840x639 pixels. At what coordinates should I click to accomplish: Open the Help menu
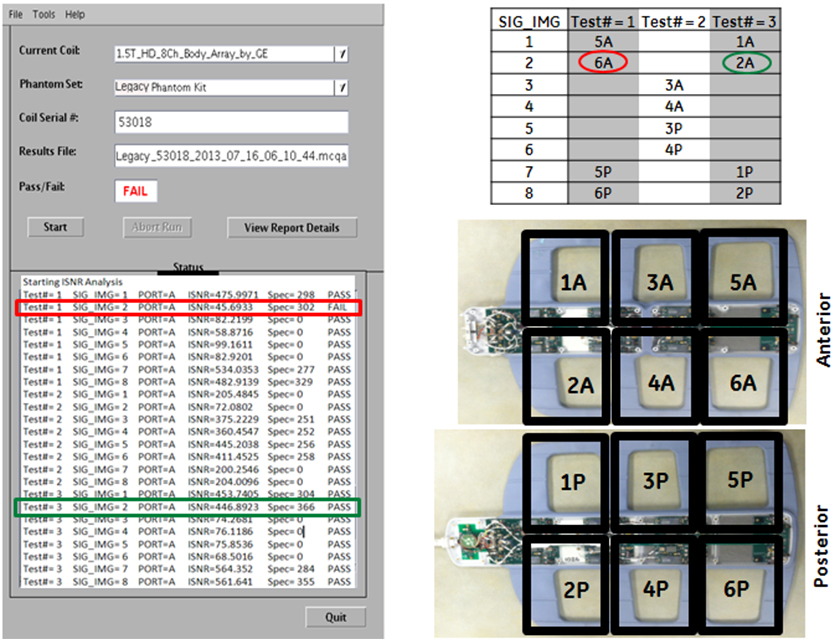point(75,15)
